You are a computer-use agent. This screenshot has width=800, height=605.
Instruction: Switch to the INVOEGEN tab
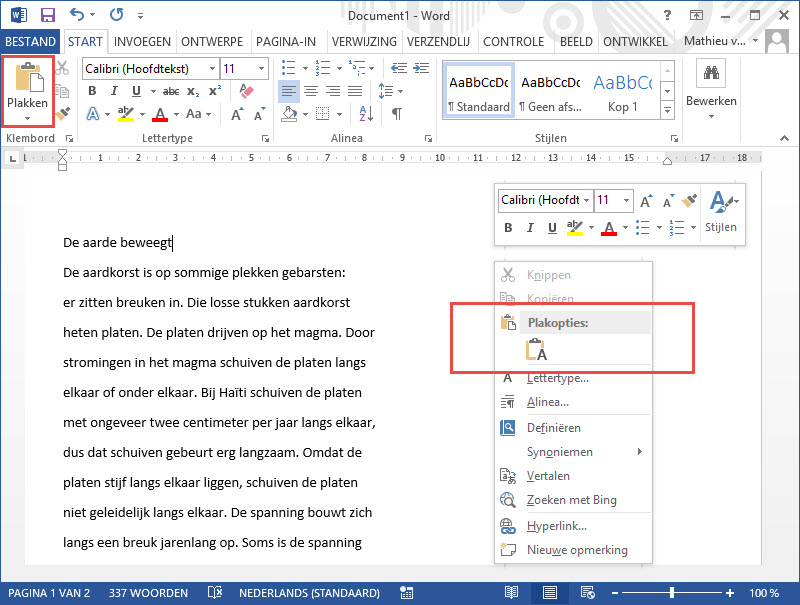[x=142, y=41]
